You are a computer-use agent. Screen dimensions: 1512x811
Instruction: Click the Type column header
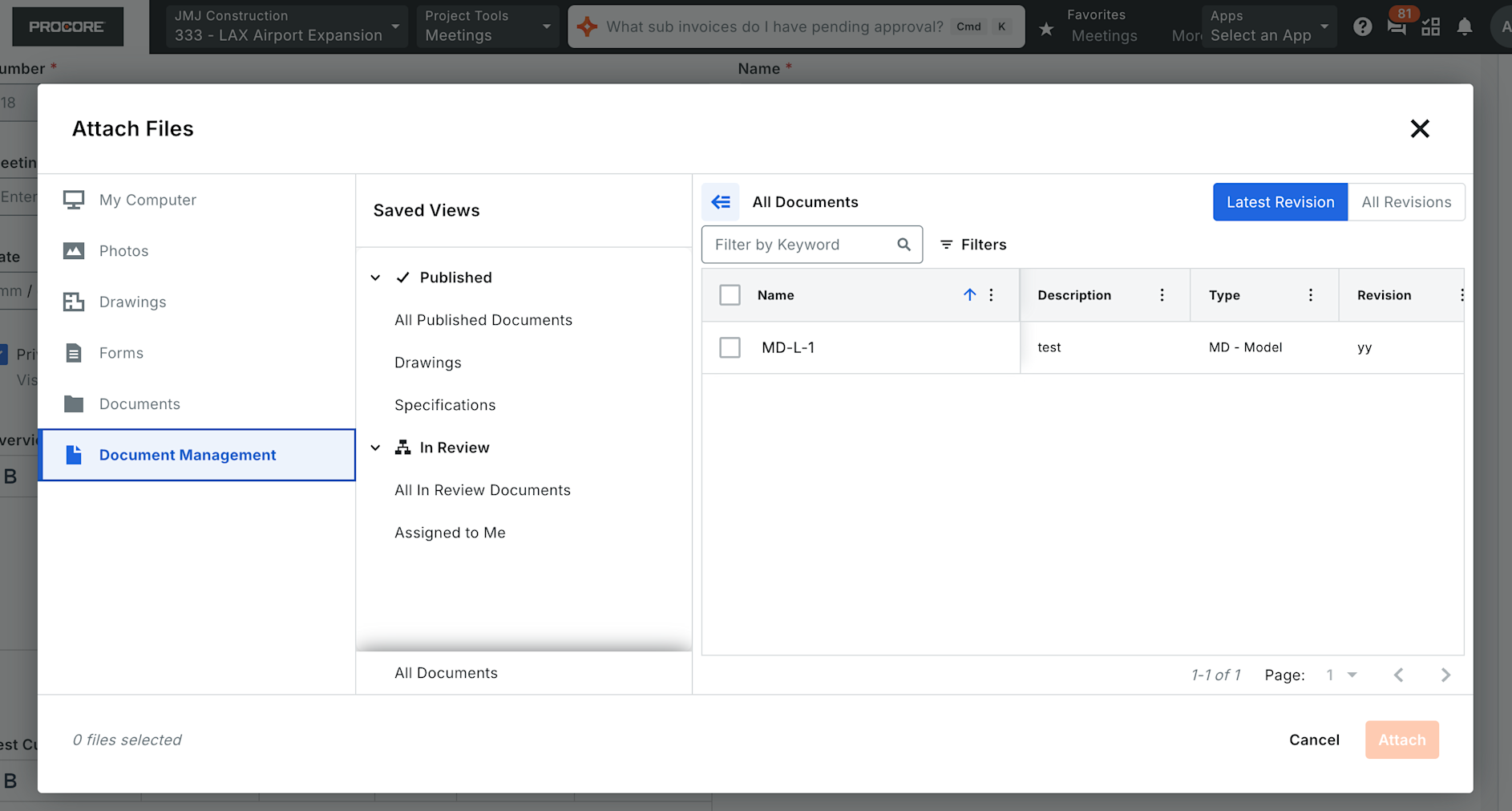click(x=1224, y=295)
